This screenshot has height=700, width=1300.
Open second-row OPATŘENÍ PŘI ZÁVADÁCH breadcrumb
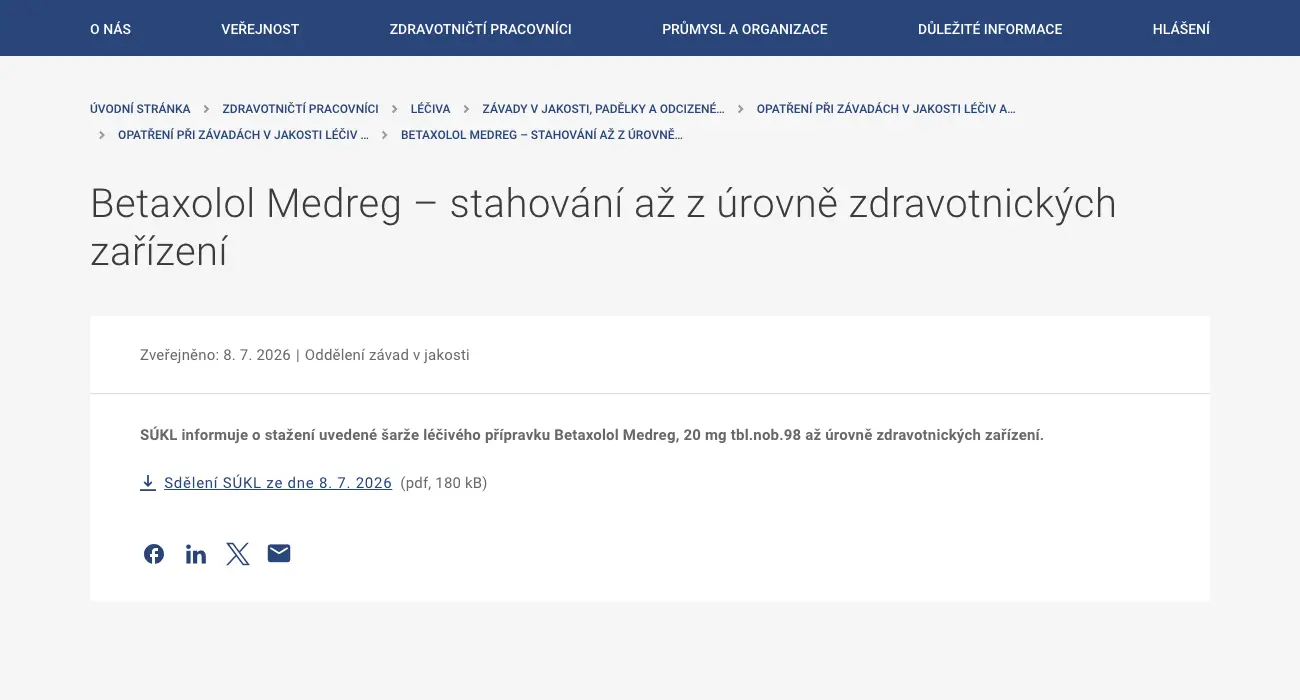pyautogui.click(x=243, y=135)
